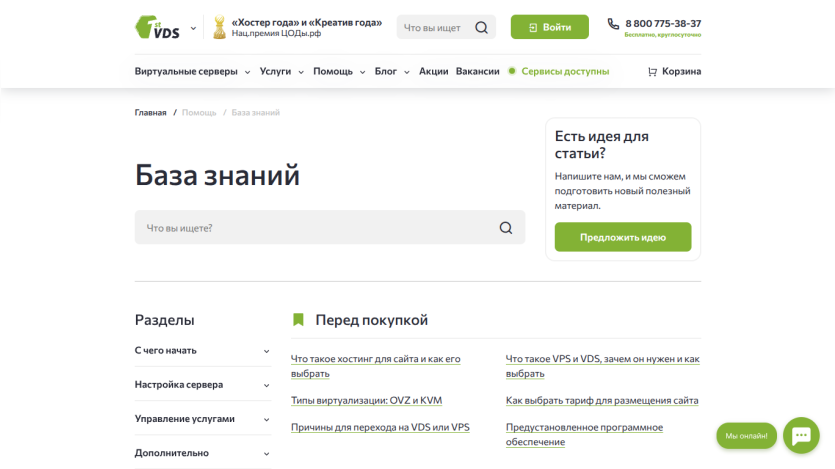The width and height of the screenshot is (835, 469).
Task: Click the green «Войти» login button
Action: (x=550, y=27)
